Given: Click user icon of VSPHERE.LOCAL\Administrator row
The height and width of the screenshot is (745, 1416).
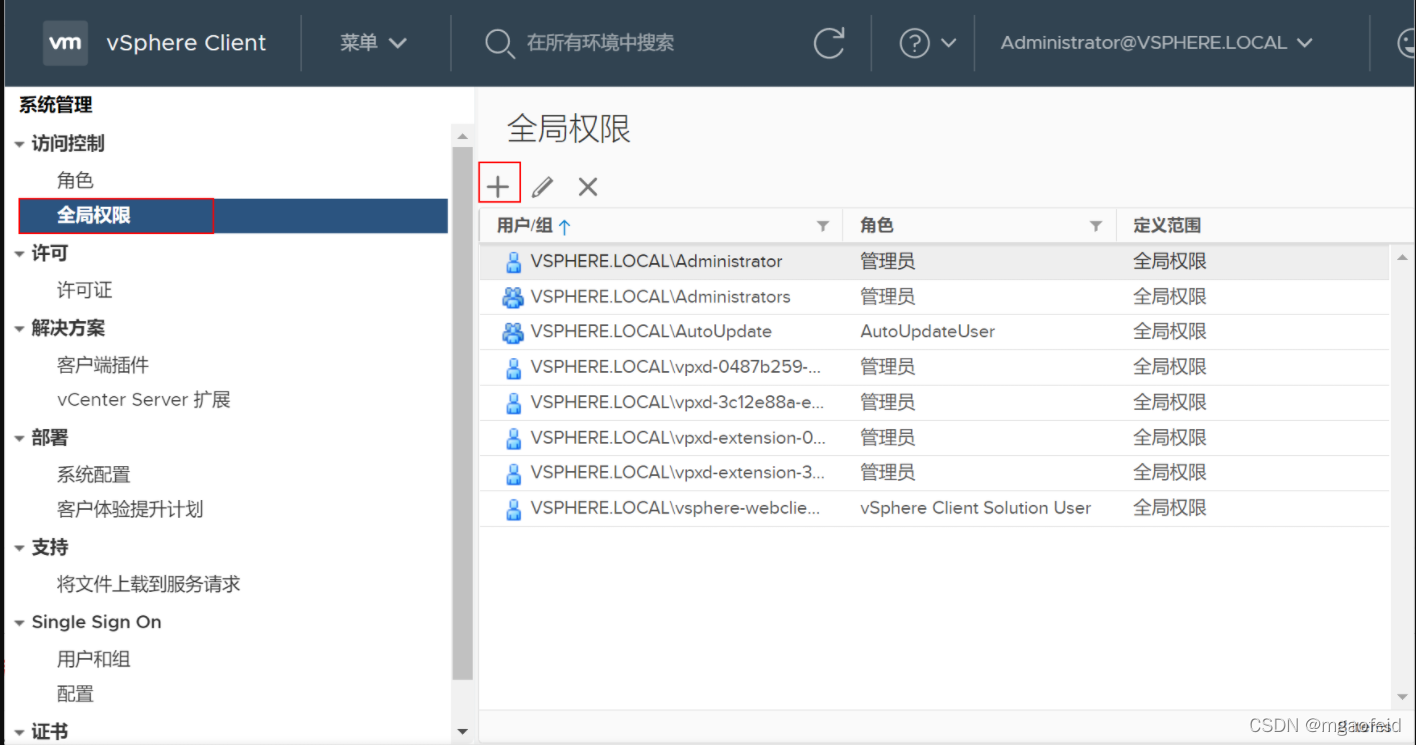Looking at the screenshot, I should (513, 262).
